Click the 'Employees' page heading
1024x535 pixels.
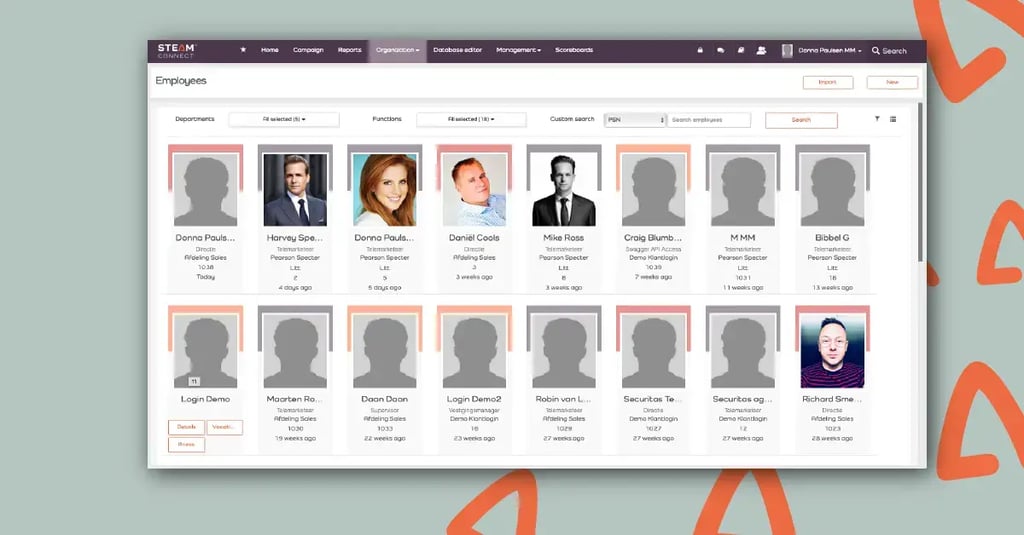(x=181, y=81)
